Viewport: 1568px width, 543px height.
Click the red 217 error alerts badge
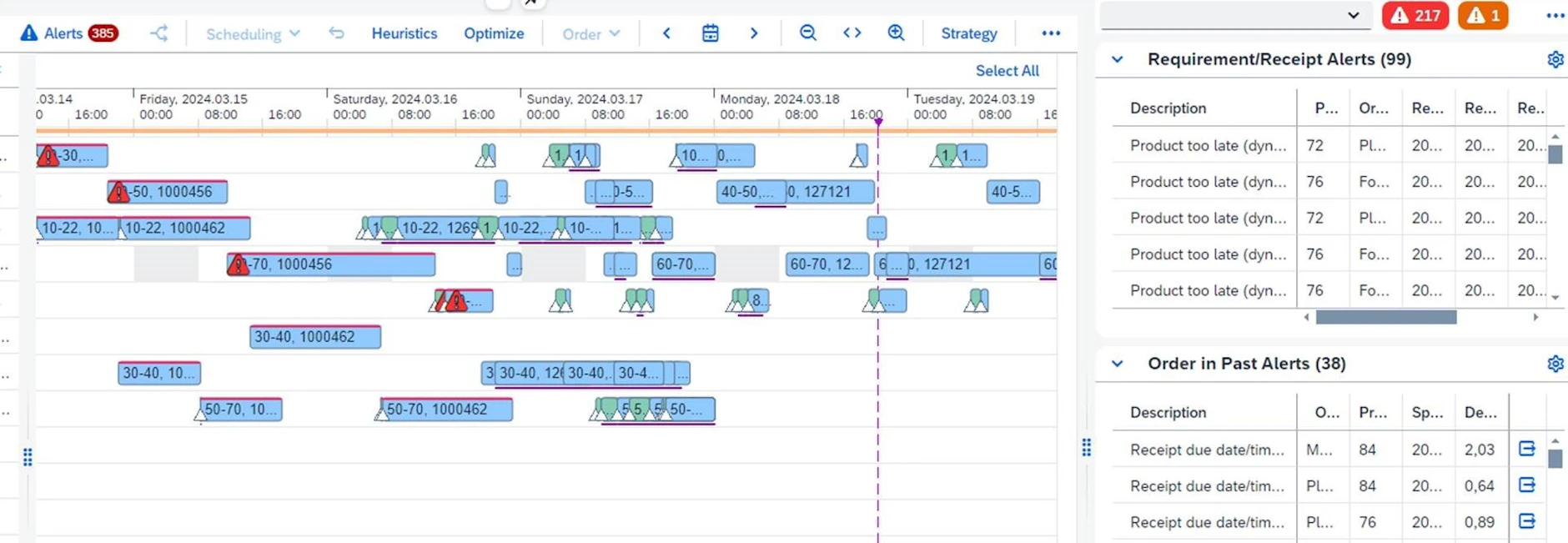pyautogui.click(x=1415, y=16)
